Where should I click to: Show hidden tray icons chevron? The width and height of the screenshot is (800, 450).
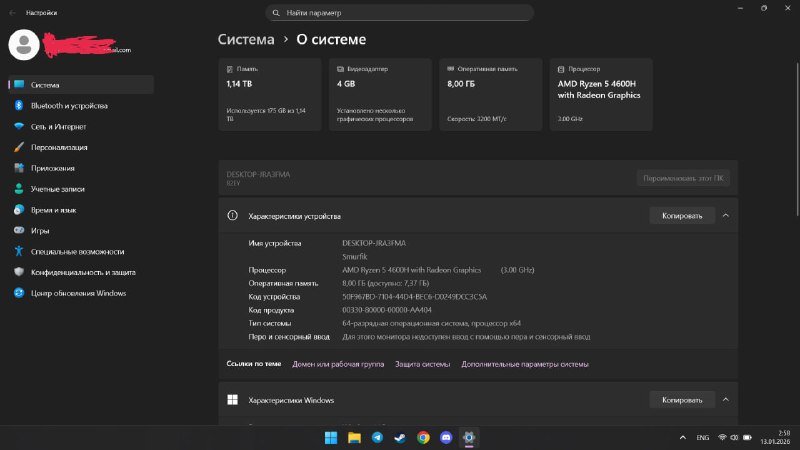(x=683, y=437)
